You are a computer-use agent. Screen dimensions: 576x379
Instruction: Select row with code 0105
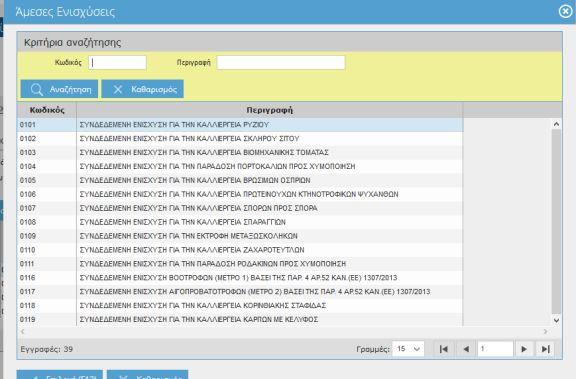(240, 180)
